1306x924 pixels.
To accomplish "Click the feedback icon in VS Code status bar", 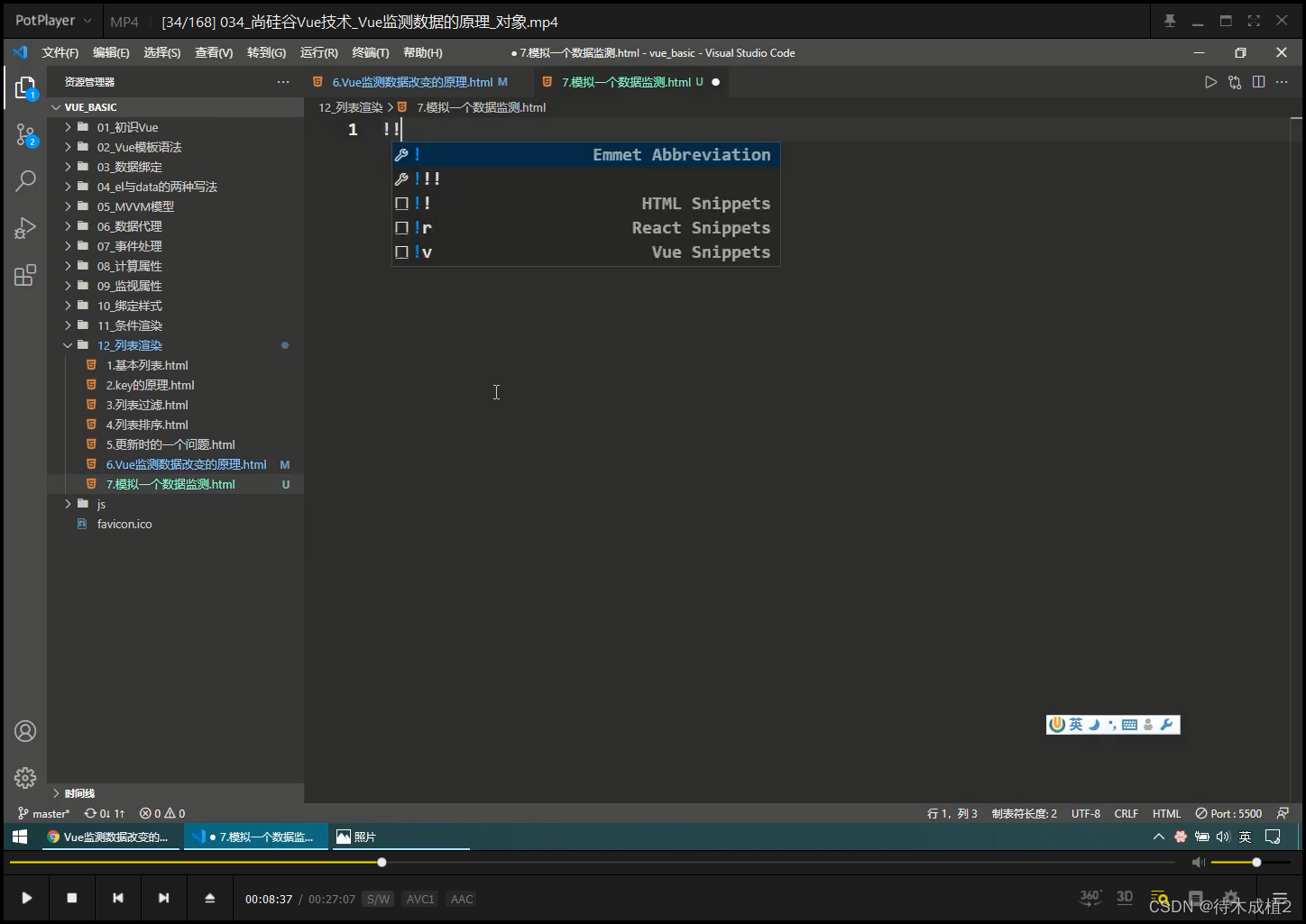I will tap(1283, 813).
